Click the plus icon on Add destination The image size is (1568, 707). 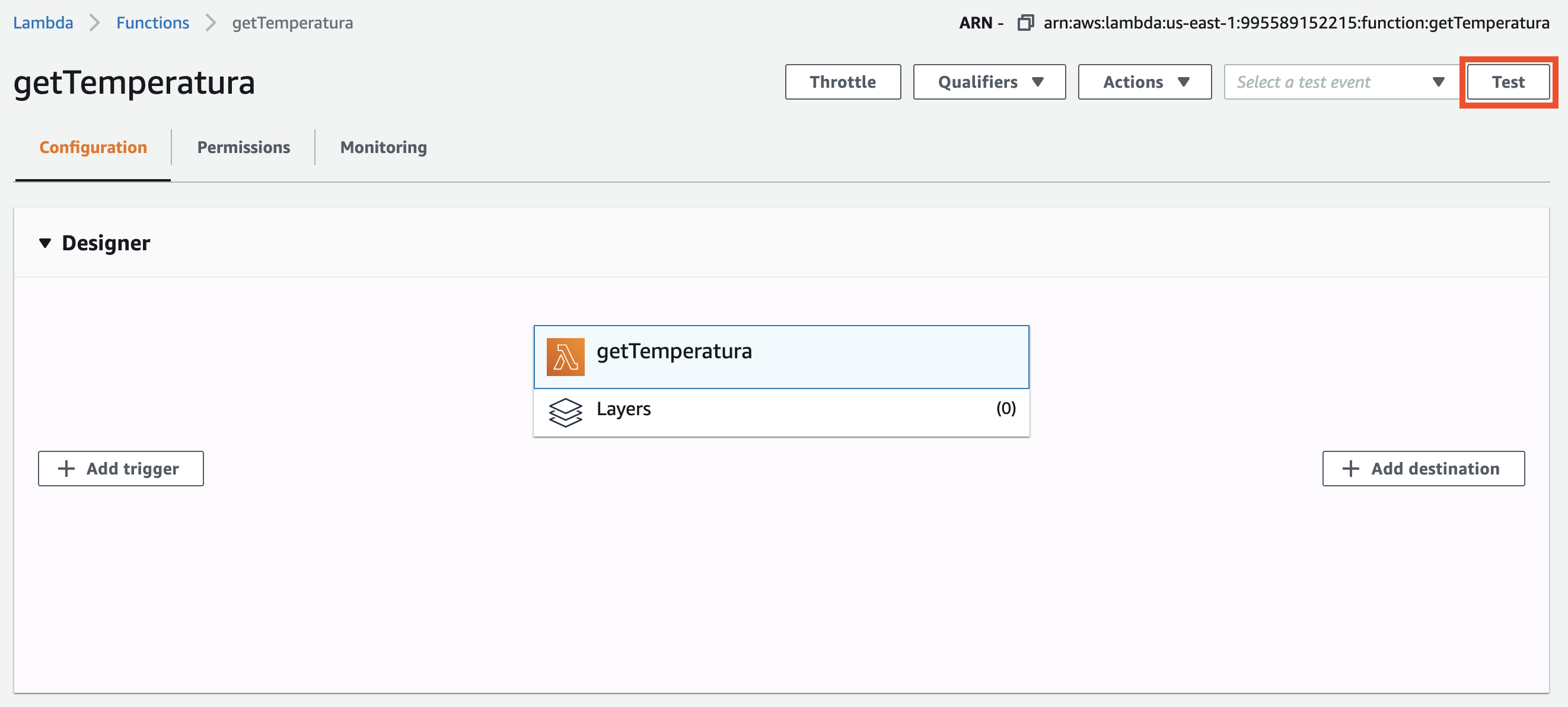pos(1350,469)
